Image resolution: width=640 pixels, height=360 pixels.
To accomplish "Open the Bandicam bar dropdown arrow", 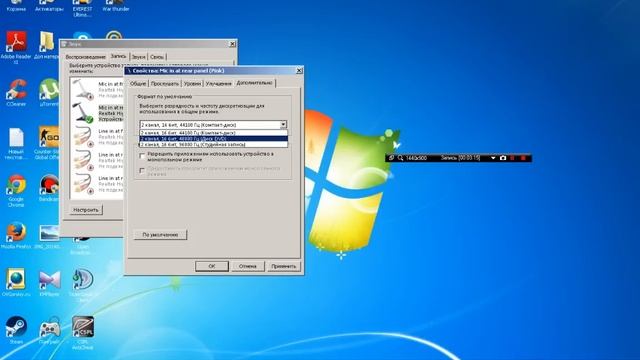I will [x=493, y=158].
